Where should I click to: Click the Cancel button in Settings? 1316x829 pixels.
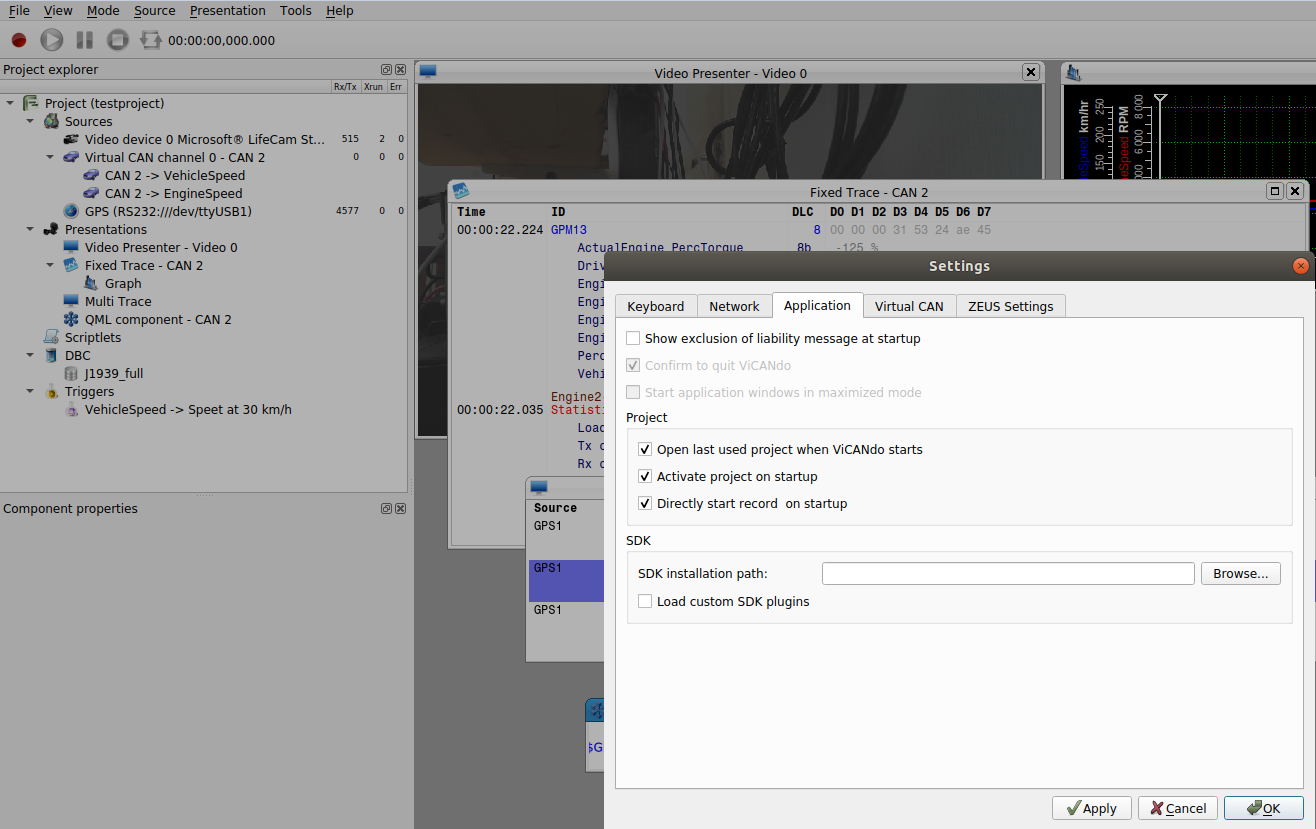pos(1177,808)
